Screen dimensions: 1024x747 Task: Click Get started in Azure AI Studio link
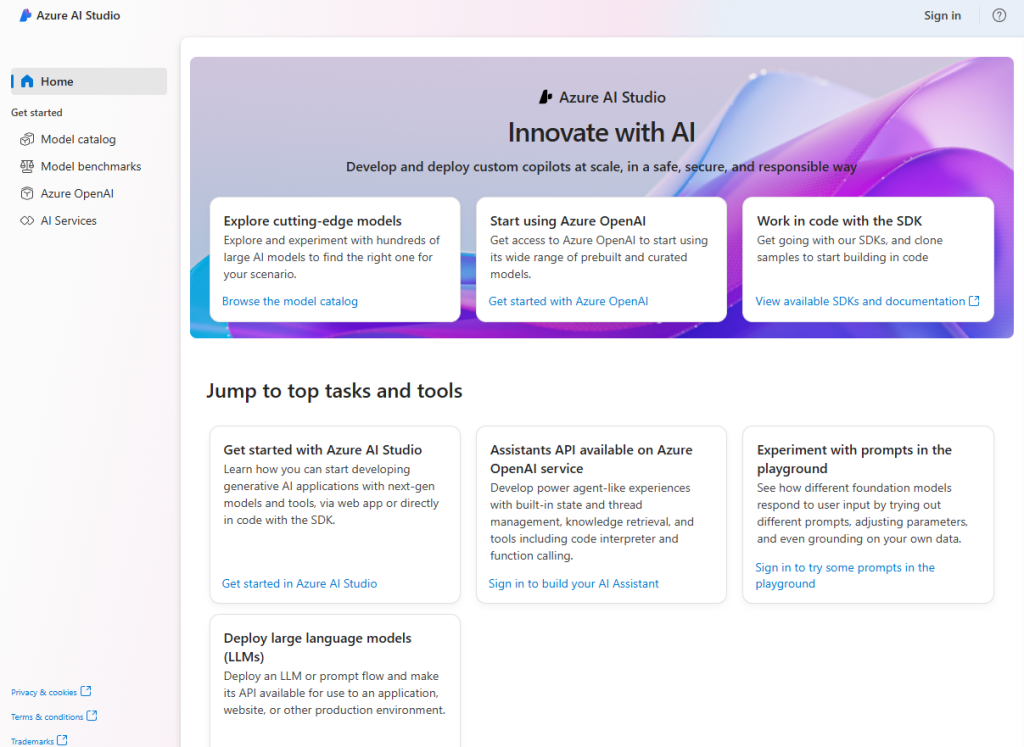pyautogui.click(x=299, y=583)
